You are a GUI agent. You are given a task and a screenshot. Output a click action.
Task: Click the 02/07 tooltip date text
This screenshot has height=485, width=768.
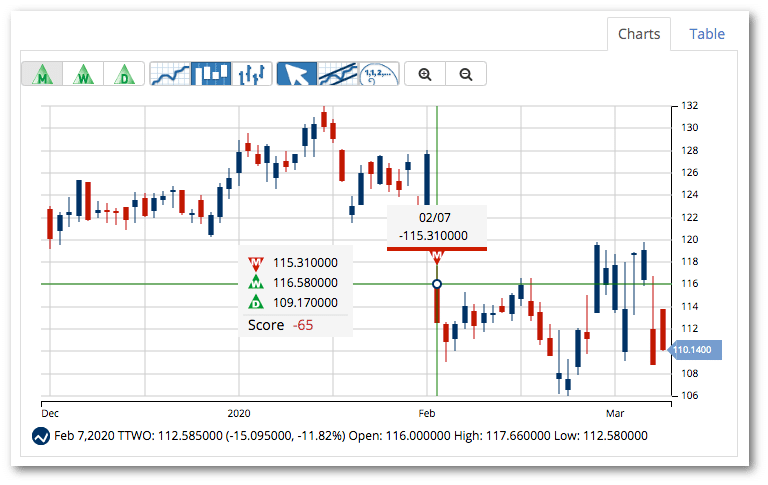click(x=434, y=218)
